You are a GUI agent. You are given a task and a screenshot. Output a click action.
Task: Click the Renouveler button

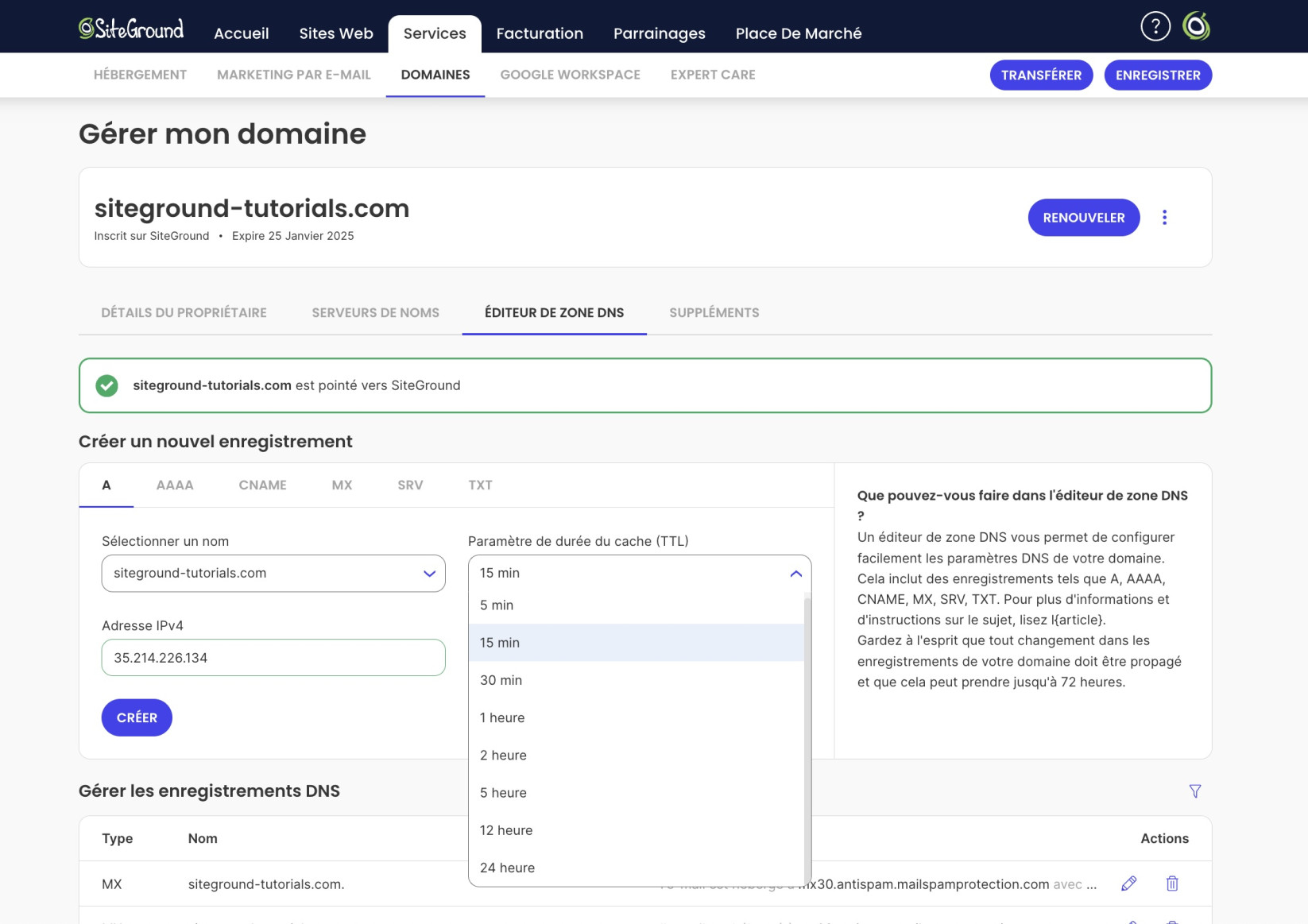[1083, 218]
